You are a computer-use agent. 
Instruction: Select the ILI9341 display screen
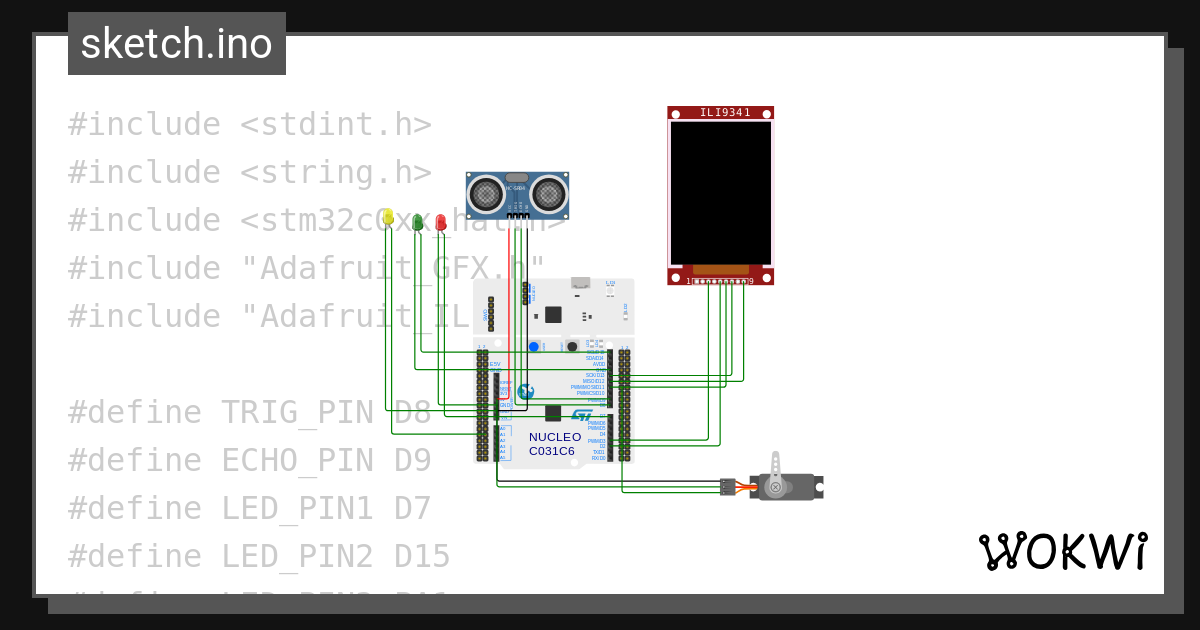721,192
